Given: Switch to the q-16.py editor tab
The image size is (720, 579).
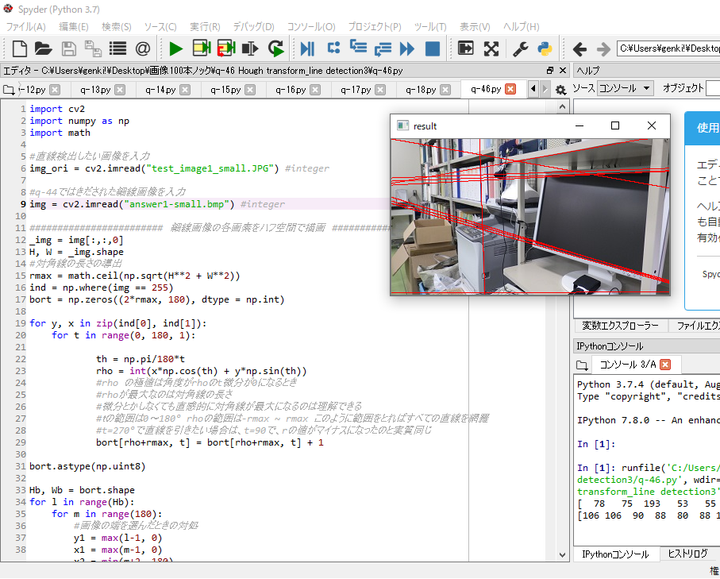Looking at the screenshot, I should point(290,89).
